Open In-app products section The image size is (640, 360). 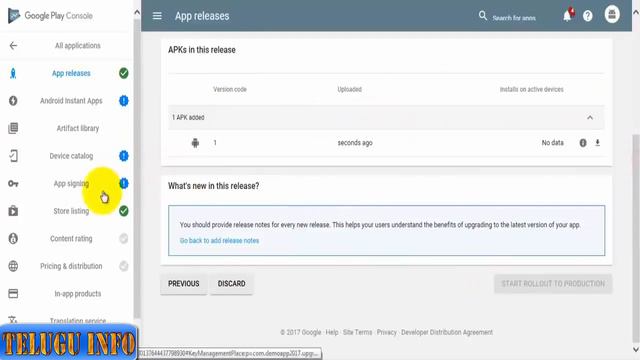click(78, 293)
